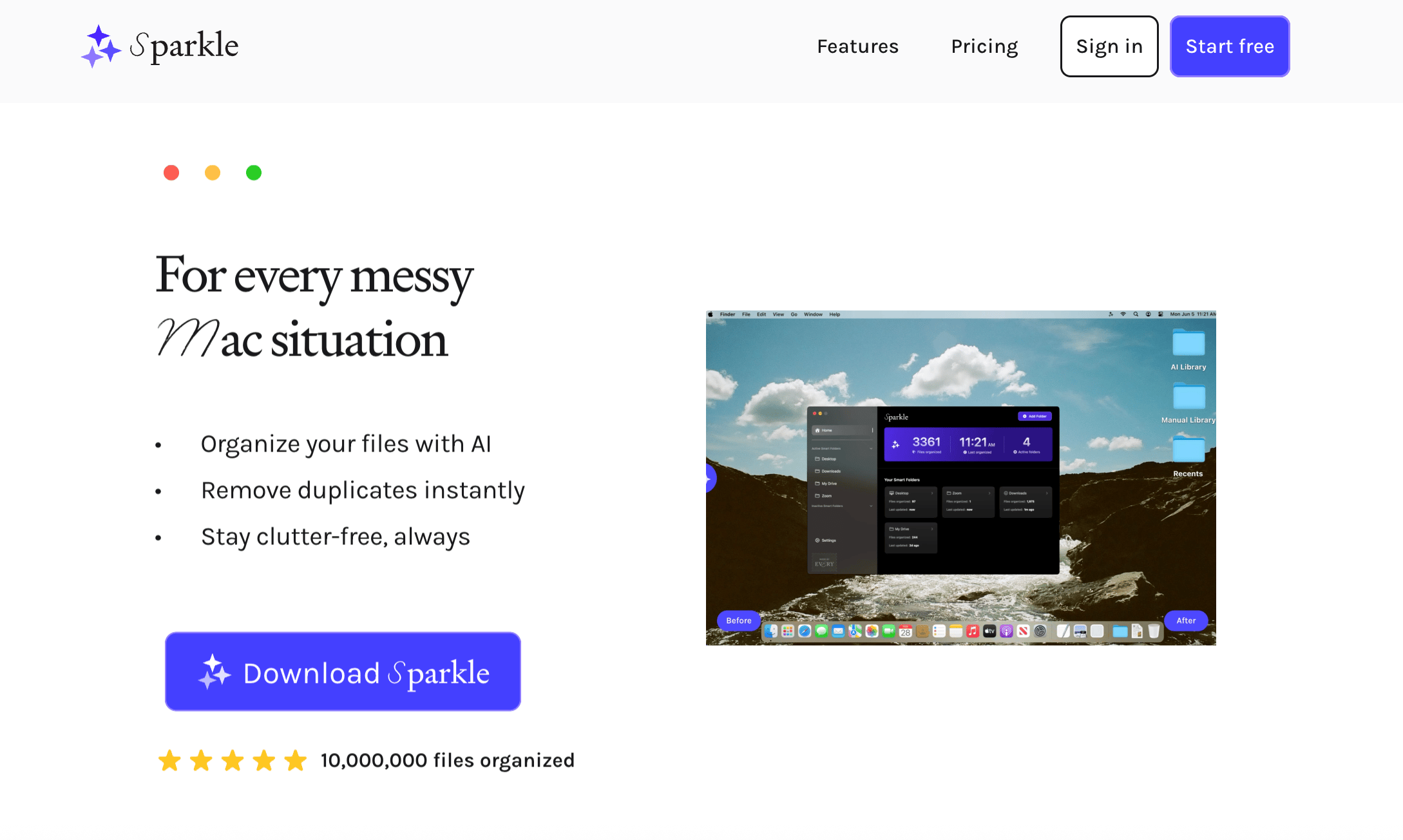Open FaceTime from the Dock

[x=888, y=631]
